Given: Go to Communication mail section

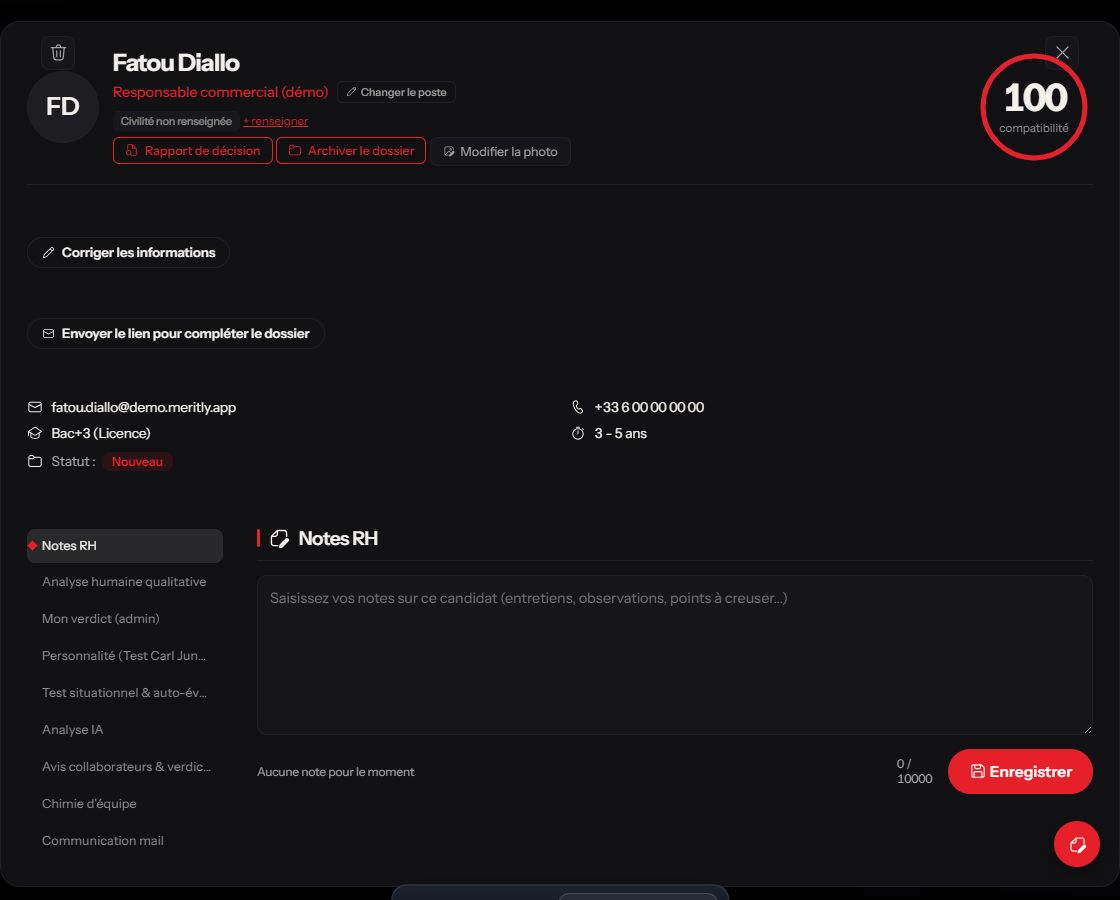Looking at the screenshot, I should (125, 841).
